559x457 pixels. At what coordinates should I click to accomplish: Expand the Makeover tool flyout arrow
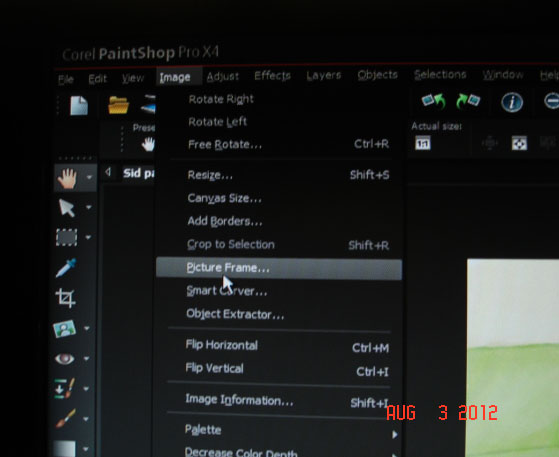87,328
